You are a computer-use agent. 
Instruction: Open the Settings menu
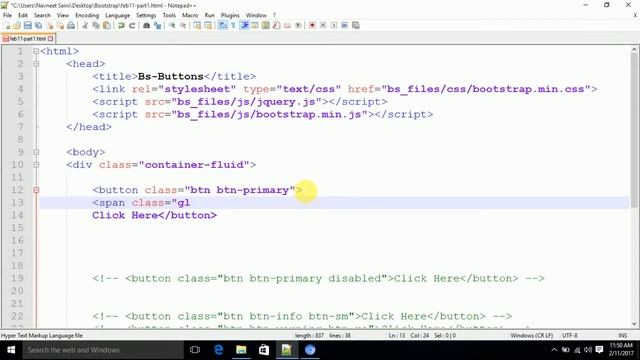(146, 15)
